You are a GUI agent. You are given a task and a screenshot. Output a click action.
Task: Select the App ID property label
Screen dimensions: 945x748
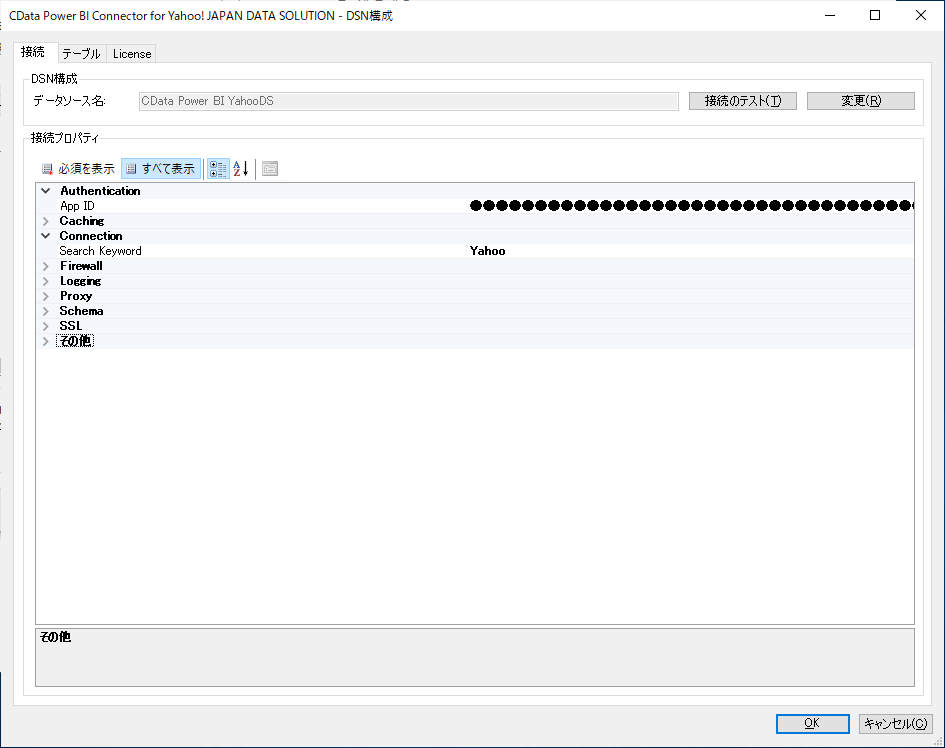pyautogui.click(x=77, y=206)
